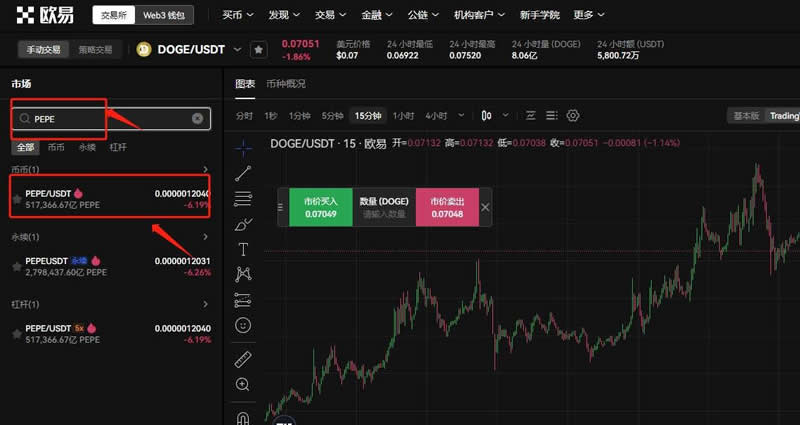800x425 pixels.
Task: Switch to the 币种概况 tab
Action: 286,84
